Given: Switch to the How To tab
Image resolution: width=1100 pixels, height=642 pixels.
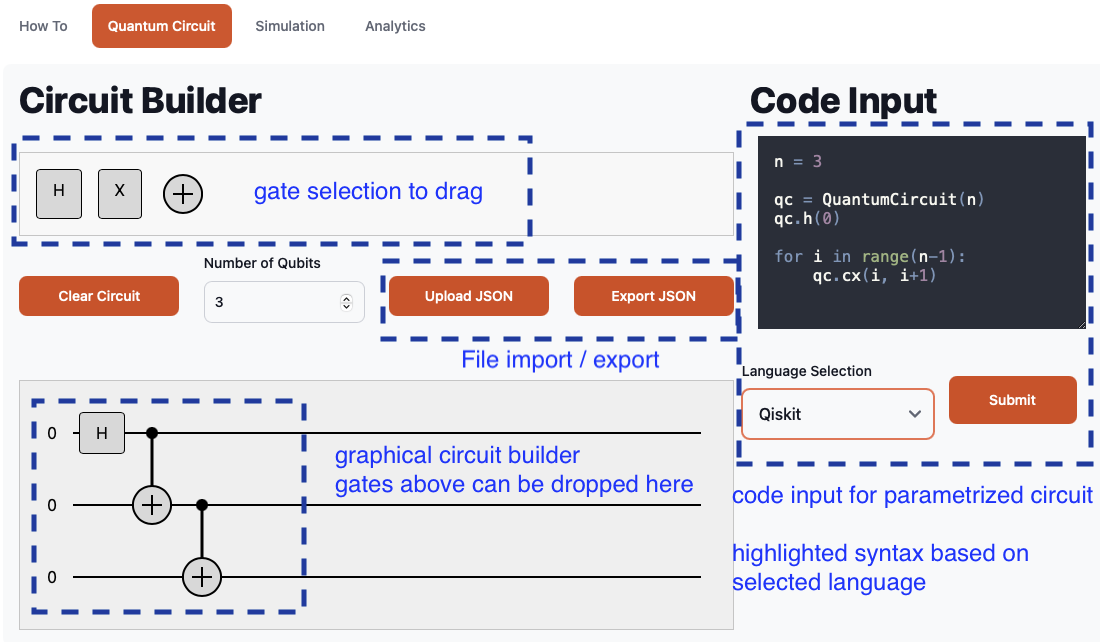Looking at the screenshot, I should 43,26.
